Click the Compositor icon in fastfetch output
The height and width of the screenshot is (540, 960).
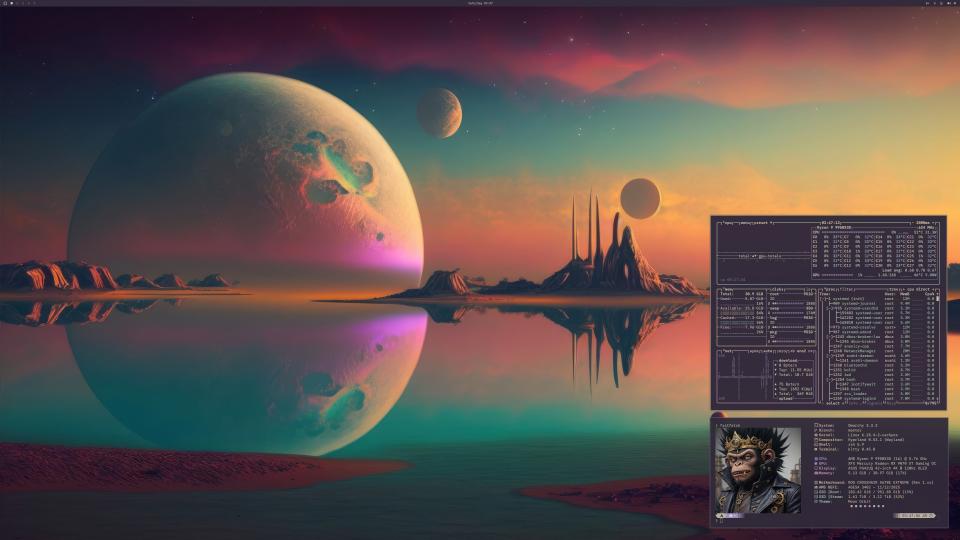pos(816,440)
